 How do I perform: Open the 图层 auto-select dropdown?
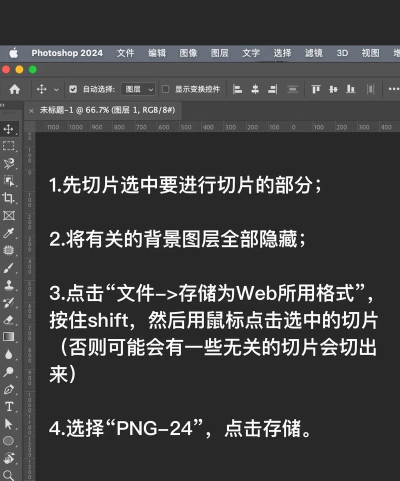138,89
